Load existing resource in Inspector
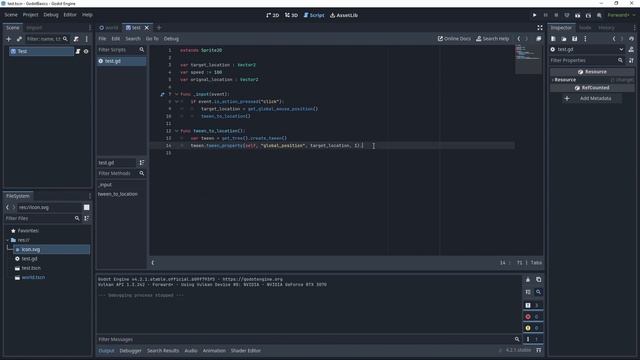 click(564, 39)
